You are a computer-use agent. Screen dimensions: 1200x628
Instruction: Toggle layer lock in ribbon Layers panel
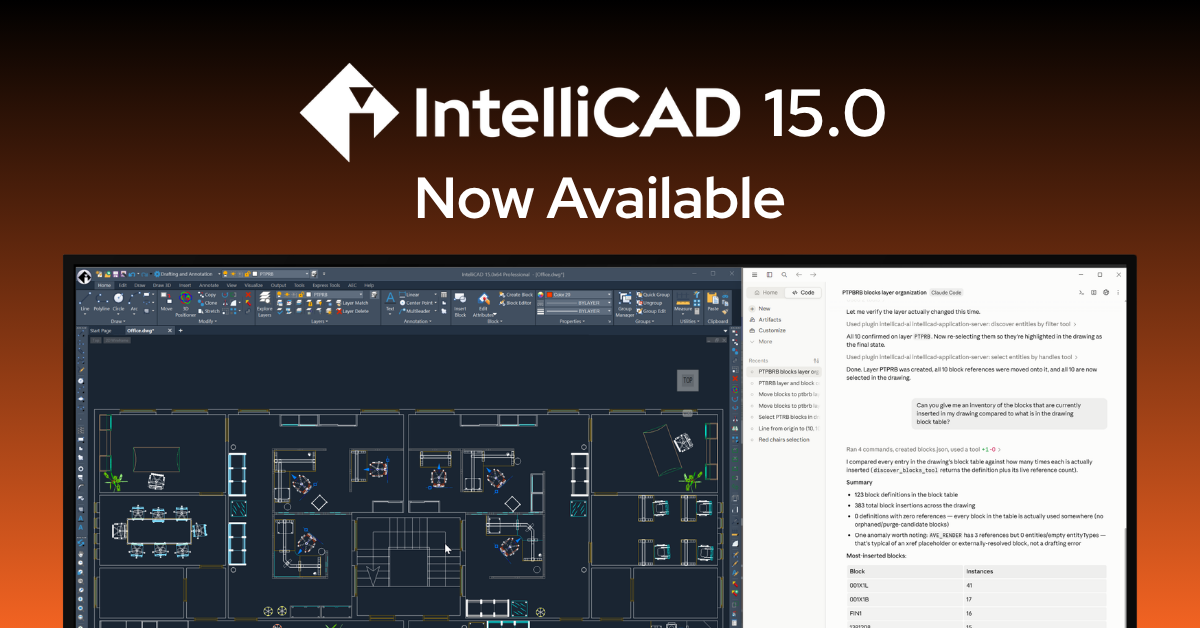(301, 294)
